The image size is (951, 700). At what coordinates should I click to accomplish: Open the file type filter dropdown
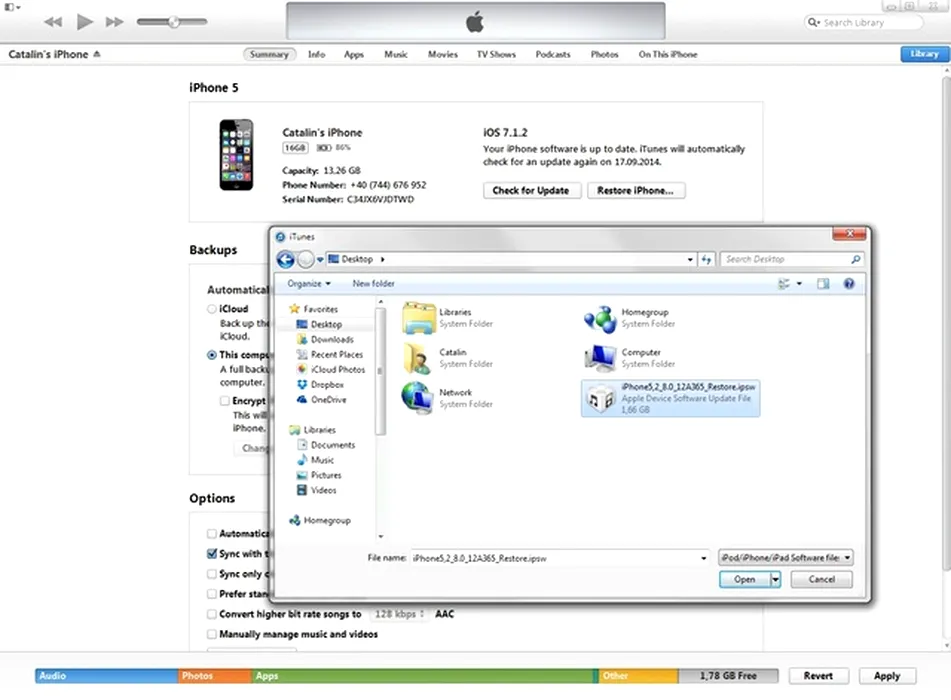coord(785,558)
